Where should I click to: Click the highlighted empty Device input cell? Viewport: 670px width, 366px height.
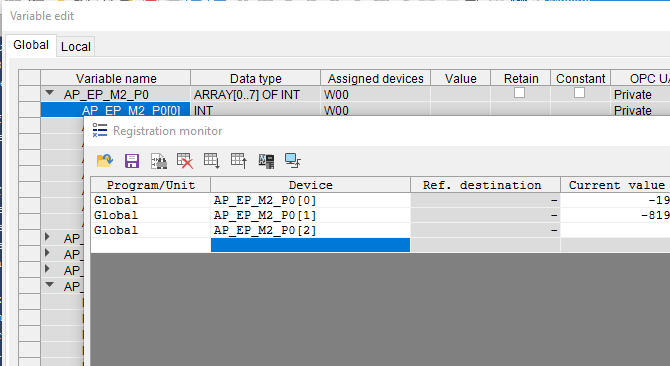[311, 245]
